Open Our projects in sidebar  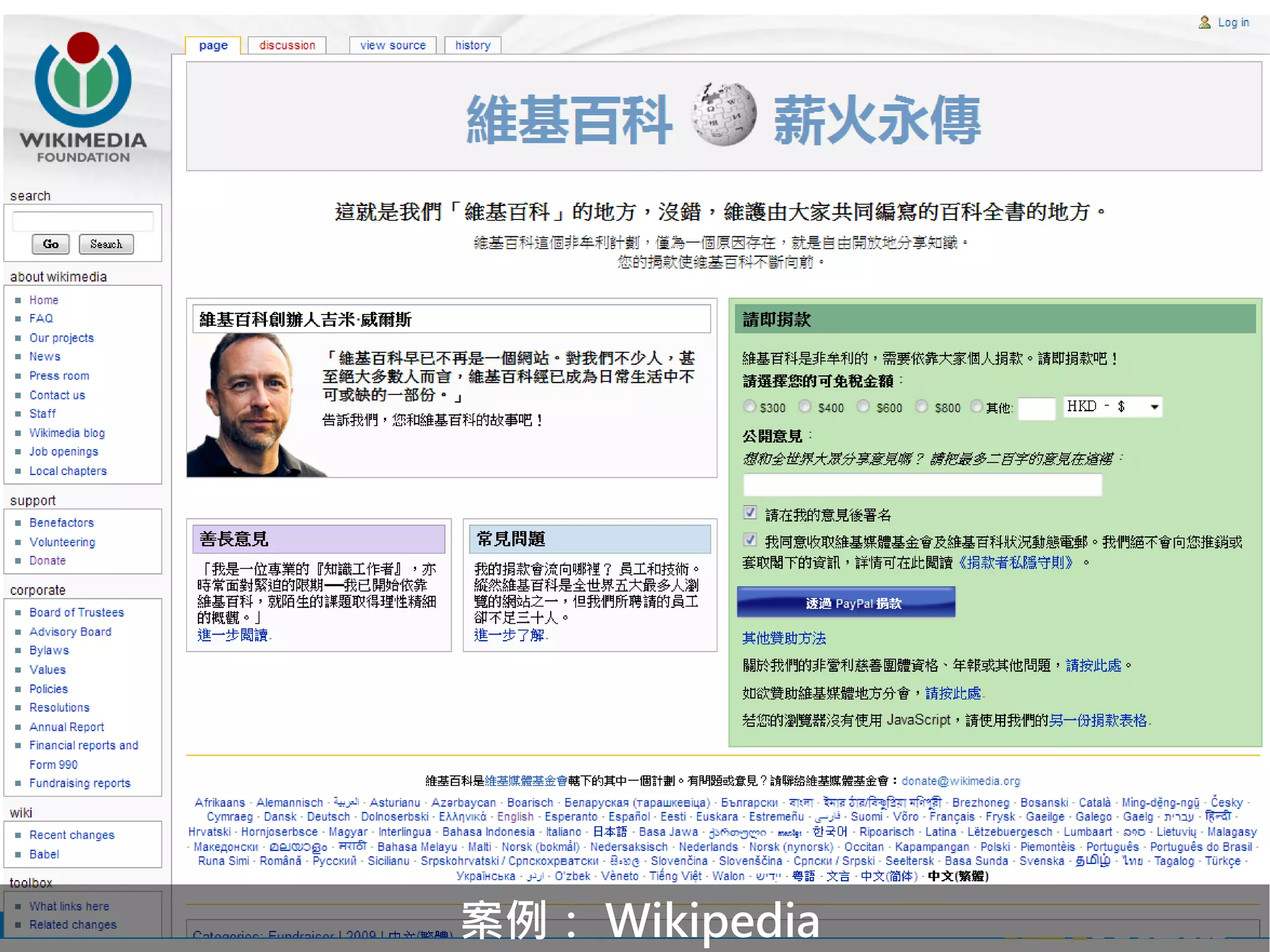[x=61, y=338]
